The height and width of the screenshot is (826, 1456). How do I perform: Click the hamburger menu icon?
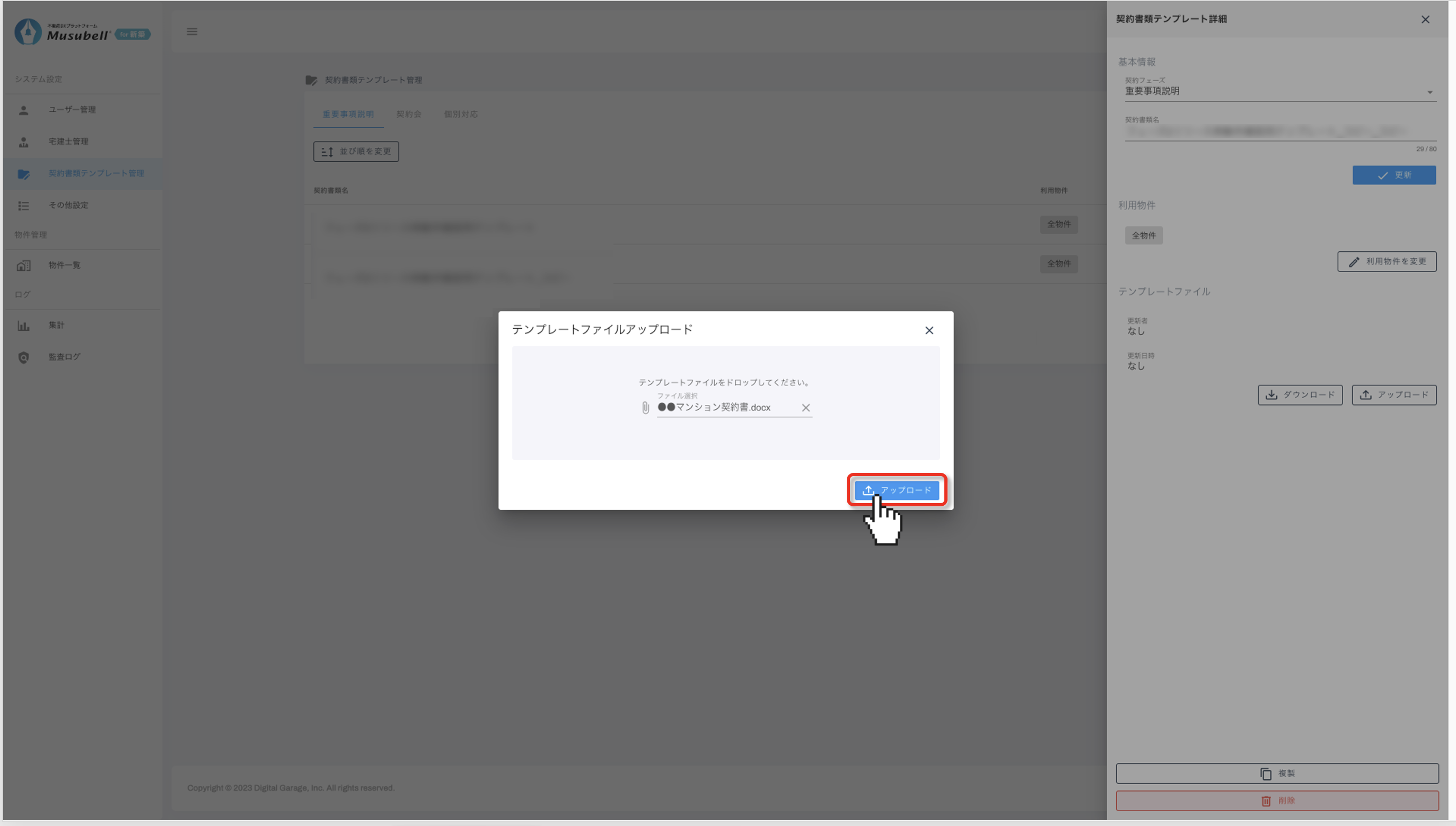coord(192,32)
